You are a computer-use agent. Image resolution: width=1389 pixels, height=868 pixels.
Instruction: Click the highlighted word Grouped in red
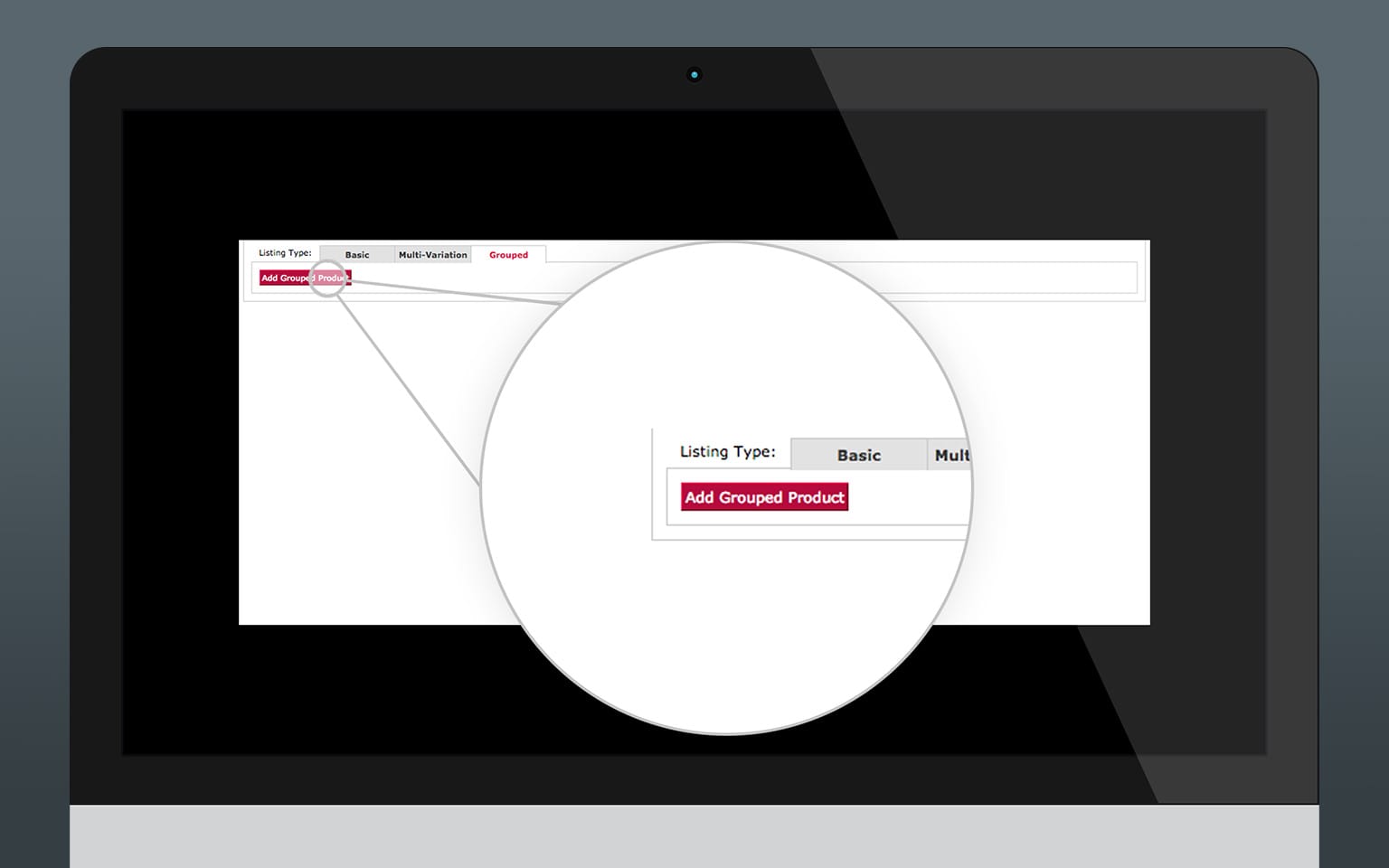click(508, 255)
